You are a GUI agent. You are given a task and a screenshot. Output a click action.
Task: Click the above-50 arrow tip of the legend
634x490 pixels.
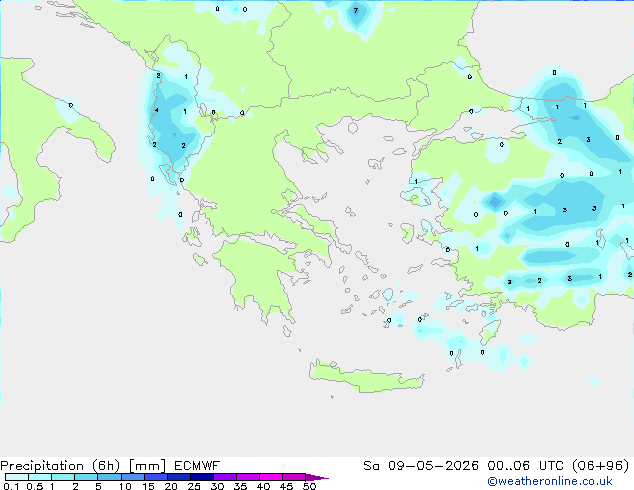[x=317, y=477]
